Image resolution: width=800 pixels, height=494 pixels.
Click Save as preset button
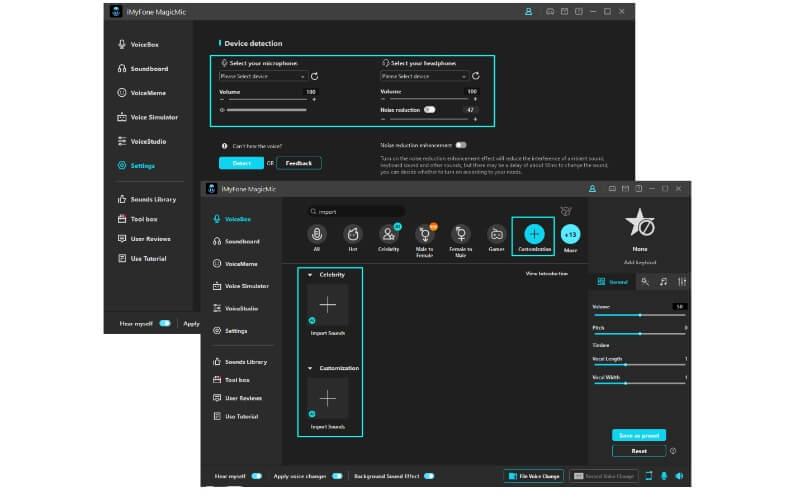639,435
